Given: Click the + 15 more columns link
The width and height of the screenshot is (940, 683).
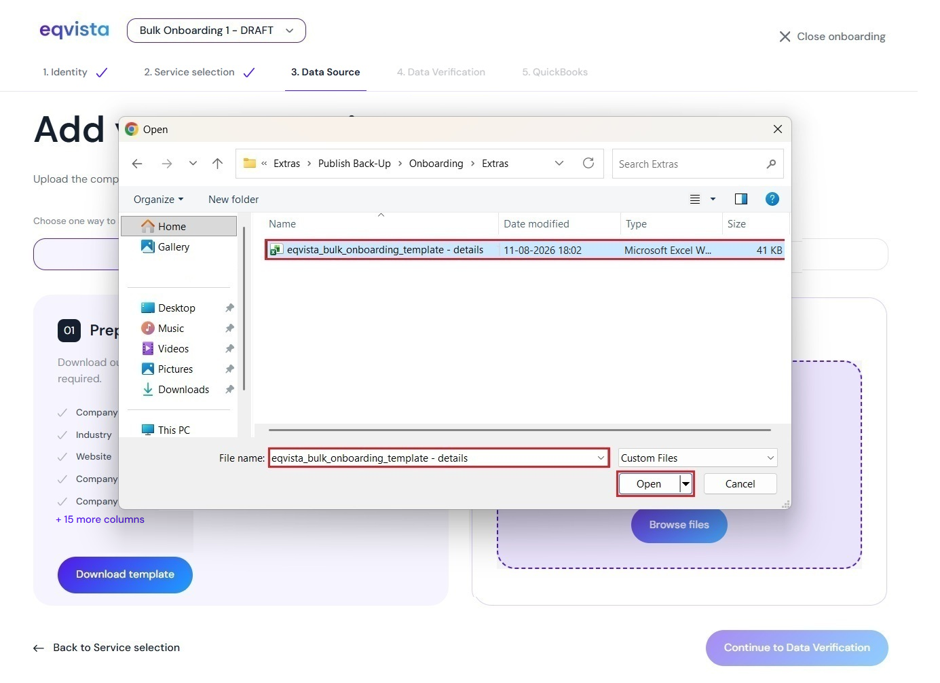Looking at the screenshot, I should tap(100, 519).
